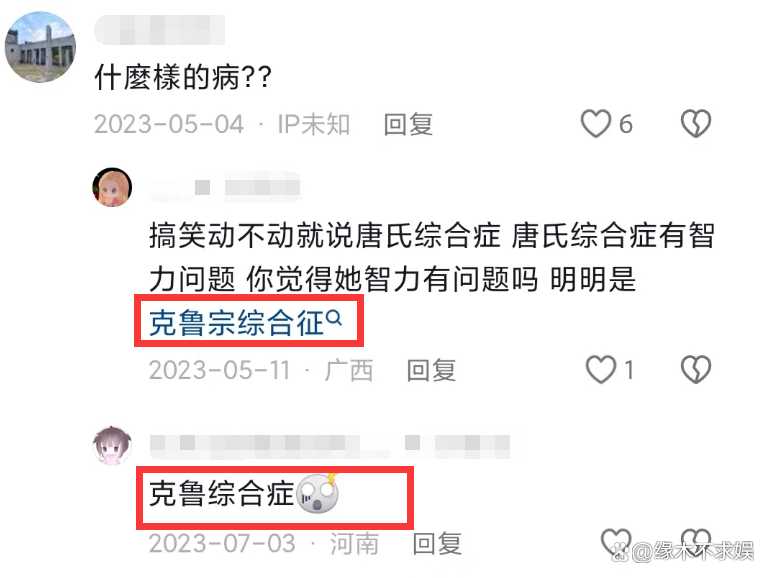Like the 广西 reply showing 1 like
The height and width of the screenshot is (578, 769).
(x=601, y=369)
